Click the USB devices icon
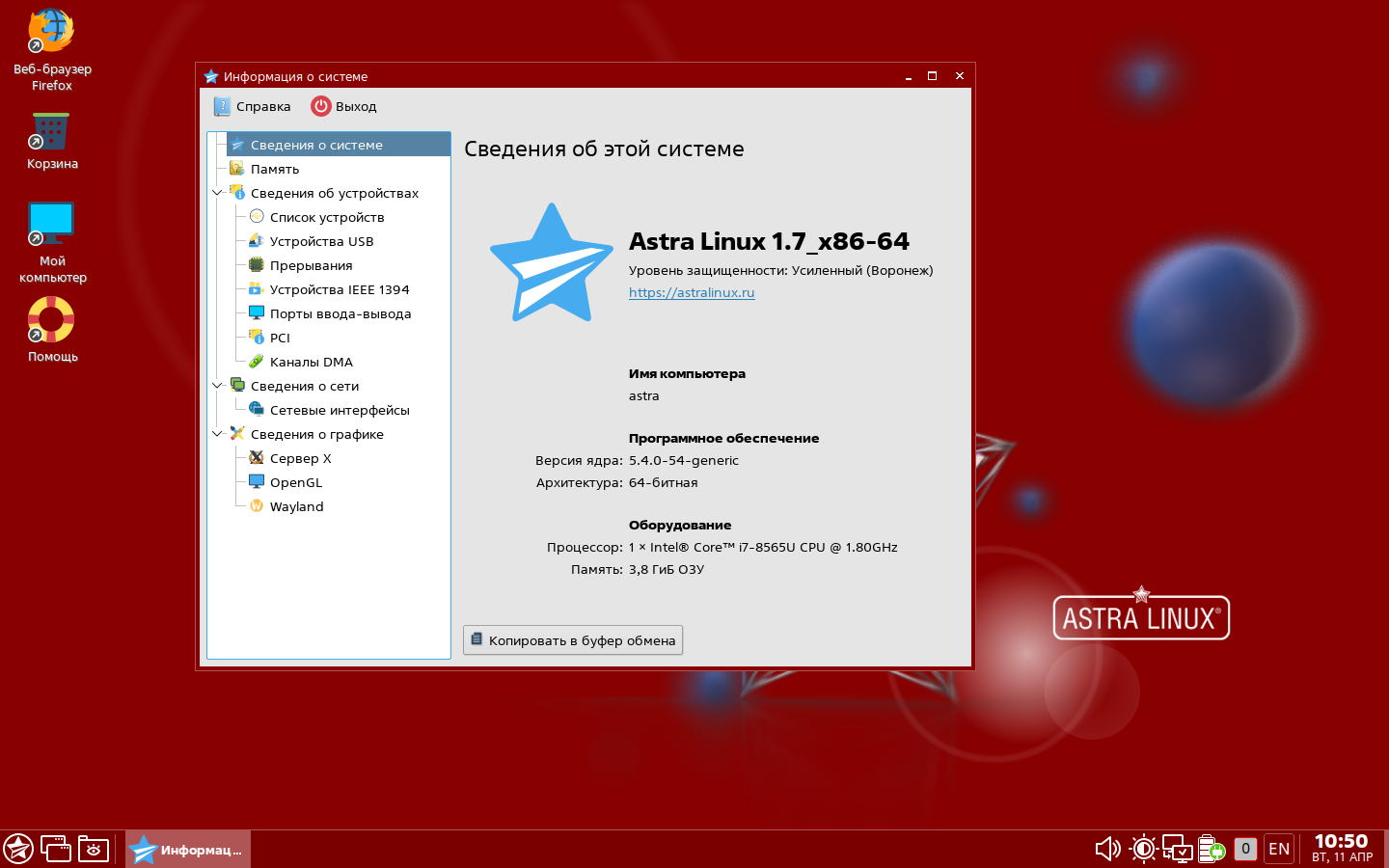 257,241
